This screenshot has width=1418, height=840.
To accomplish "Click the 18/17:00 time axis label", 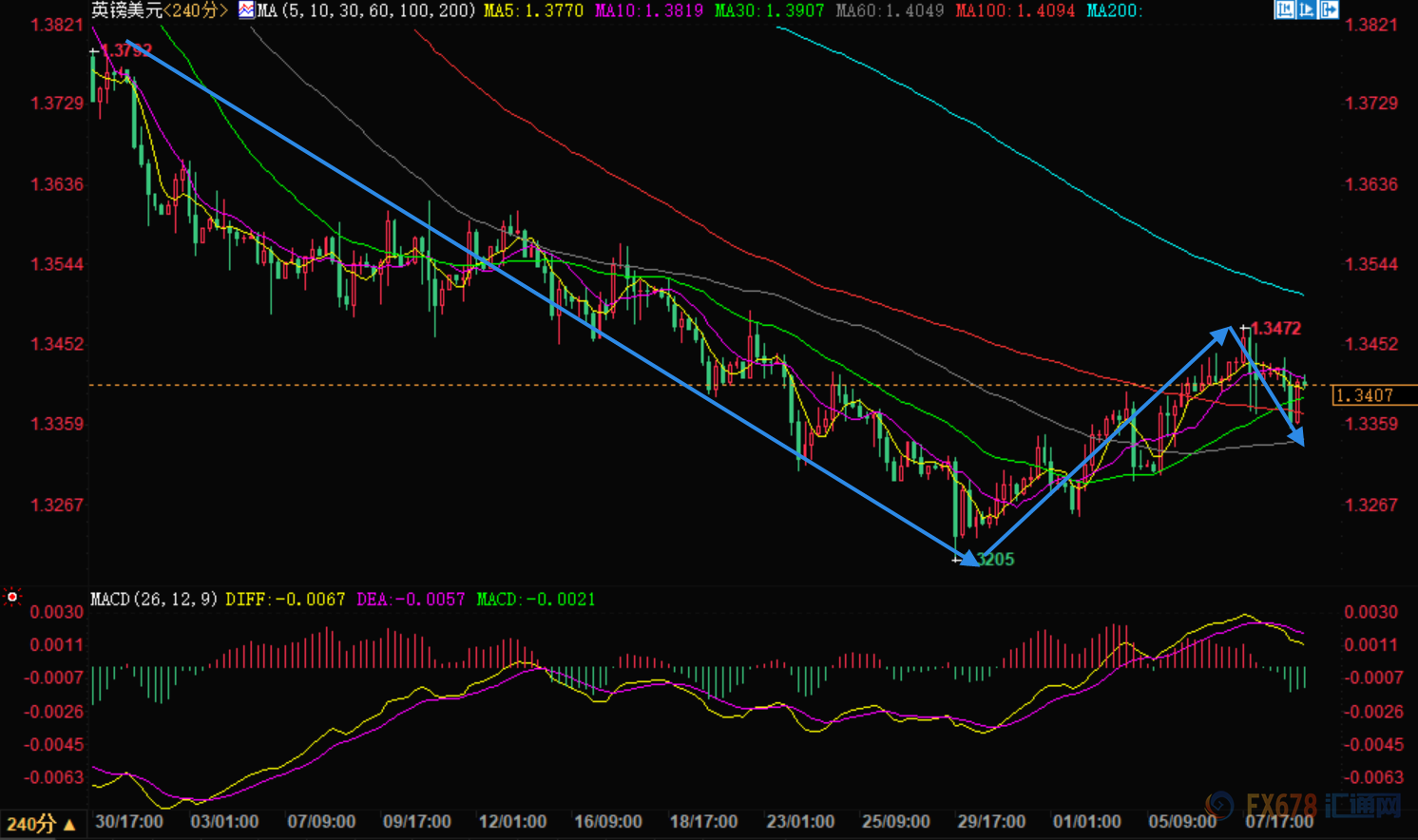I will pos(703,821).
